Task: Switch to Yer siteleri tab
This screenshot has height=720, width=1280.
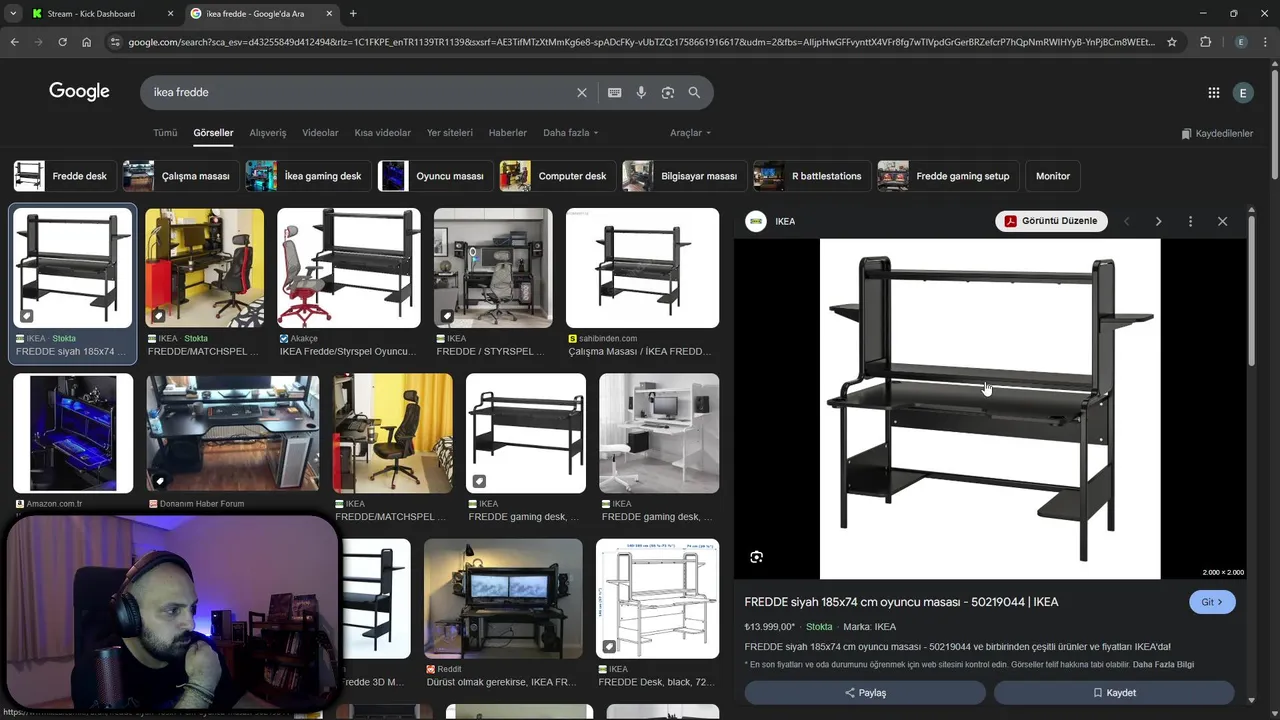Action: 450,133
